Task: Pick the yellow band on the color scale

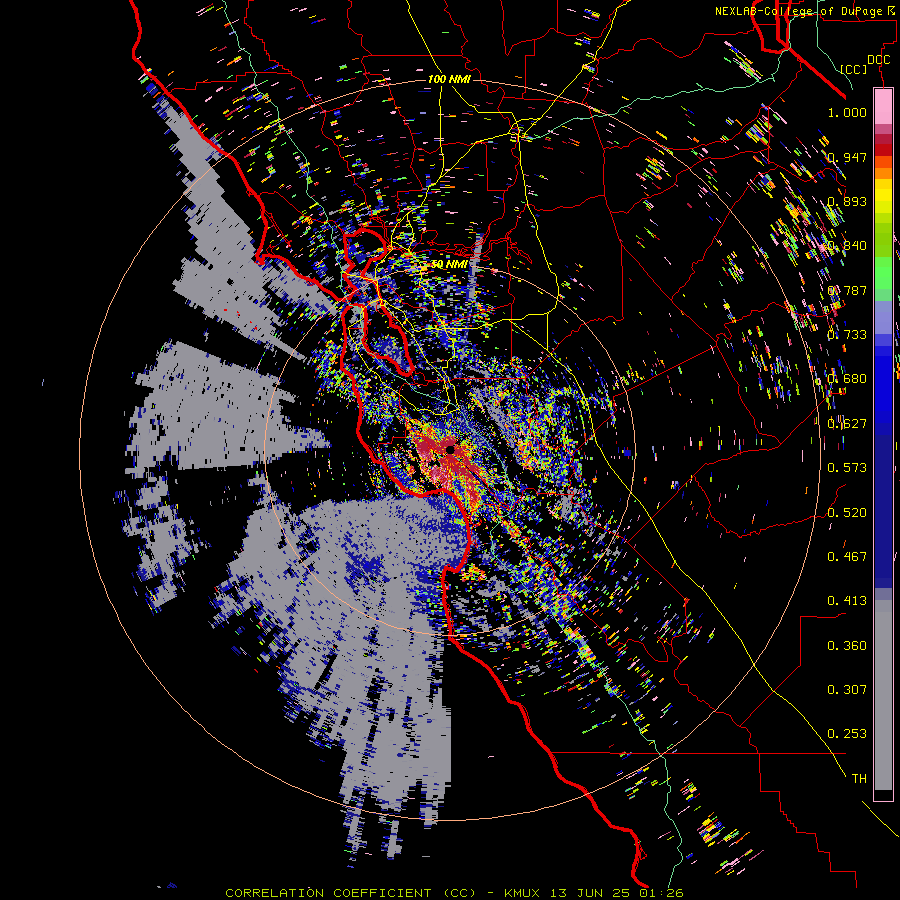Action: pyautogui.click(x=883, y=197)
